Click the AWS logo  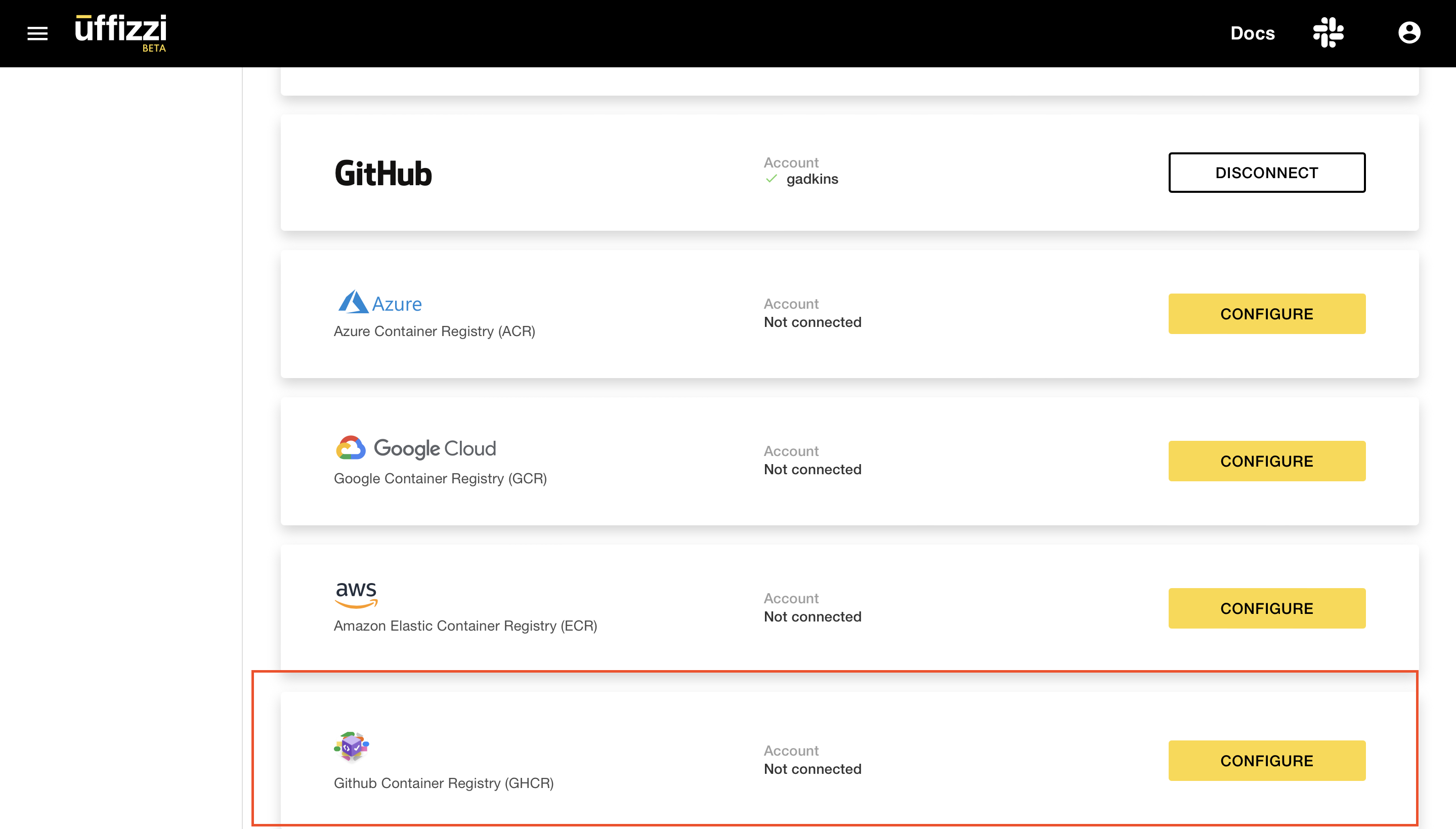356,594
